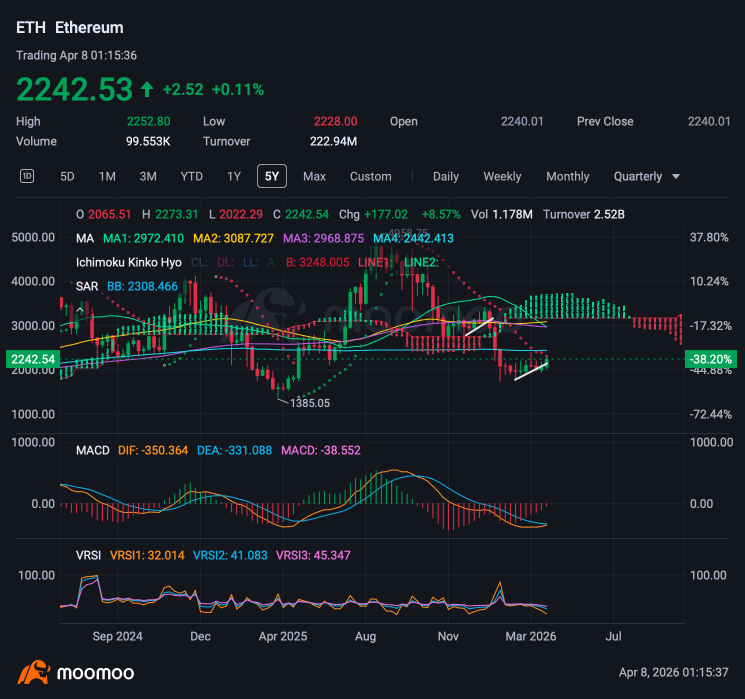This screenshot has width=745, height=699.
Task: Click the Volume value 99.553K
Action: click(148, 141)
